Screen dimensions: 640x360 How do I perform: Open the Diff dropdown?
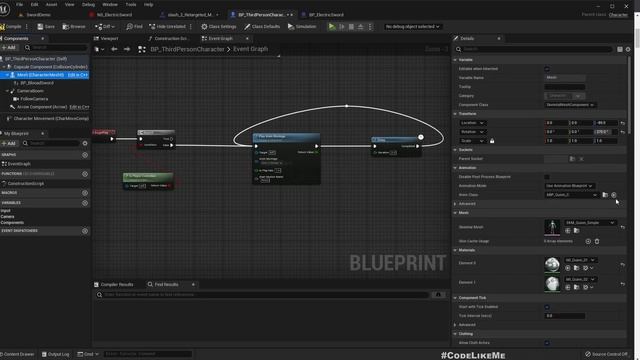105,27
